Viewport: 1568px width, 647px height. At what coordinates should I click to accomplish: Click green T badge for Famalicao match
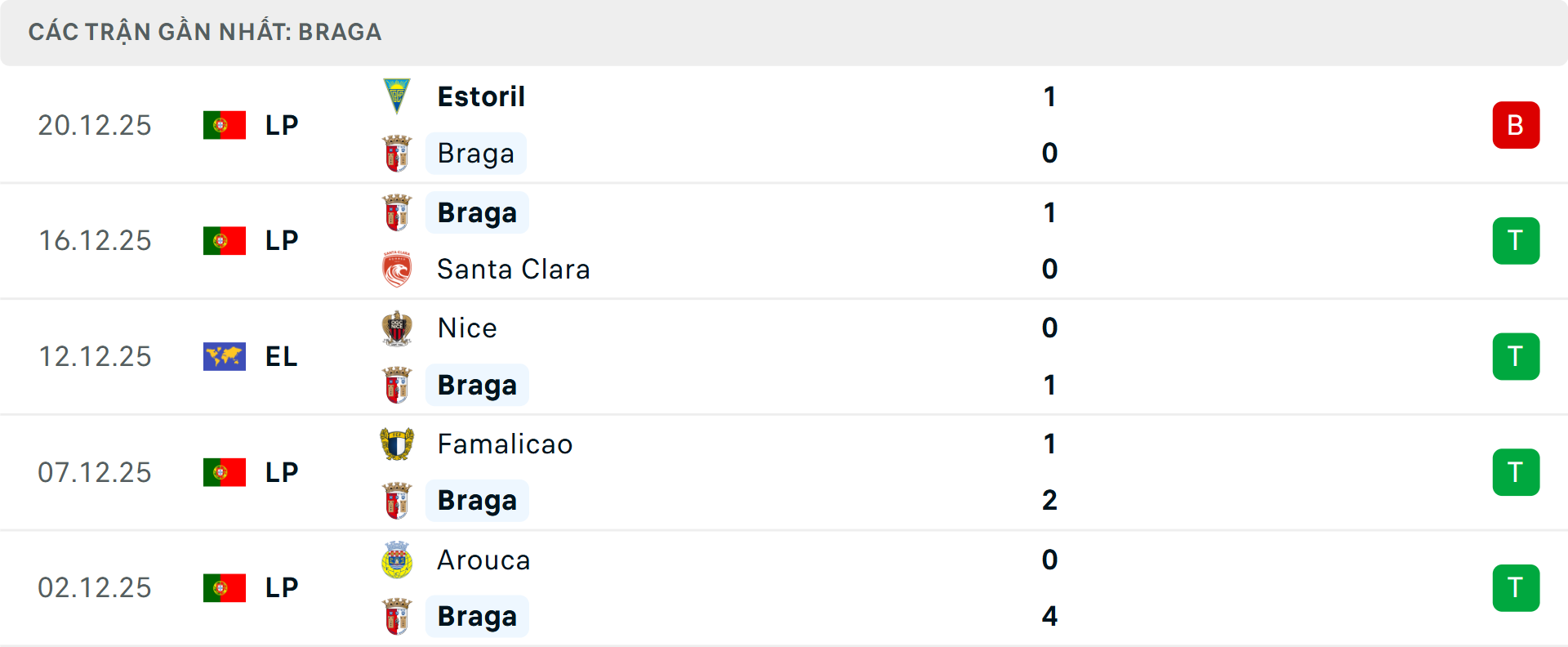pyautogui.click(x=1516, y=472)
